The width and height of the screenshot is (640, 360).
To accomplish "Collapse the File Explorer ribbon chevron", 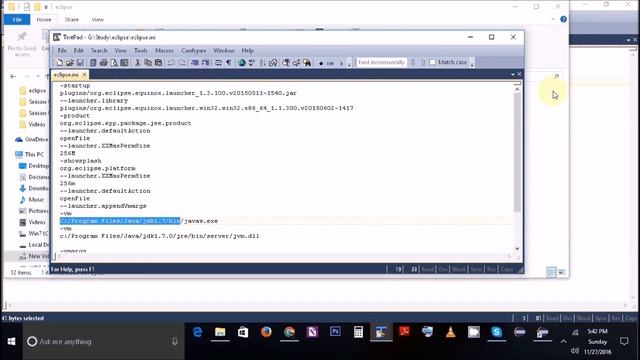I will (x=553, y=19).
